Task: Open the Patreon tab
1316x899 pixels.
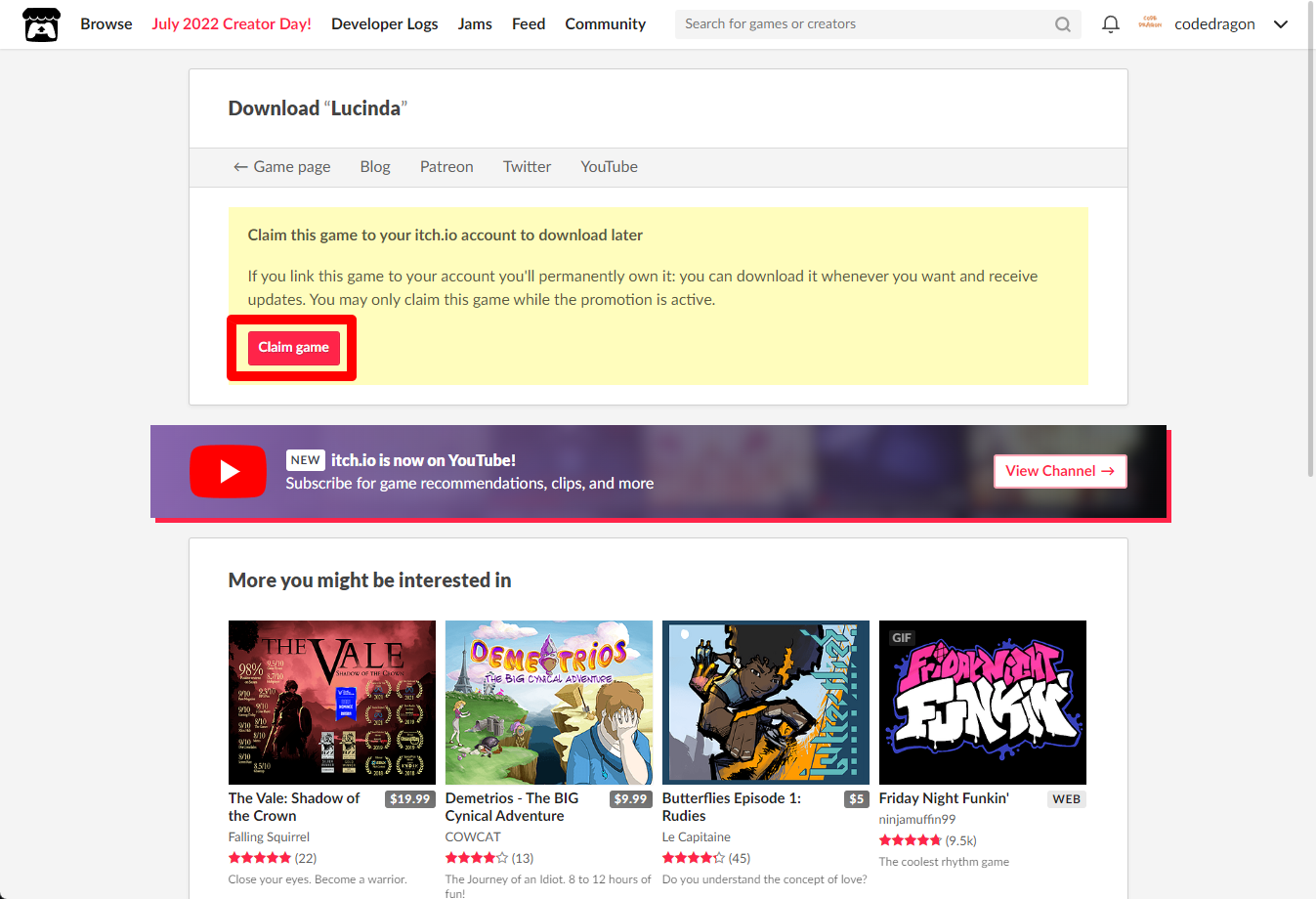Action: coord(446,167)
